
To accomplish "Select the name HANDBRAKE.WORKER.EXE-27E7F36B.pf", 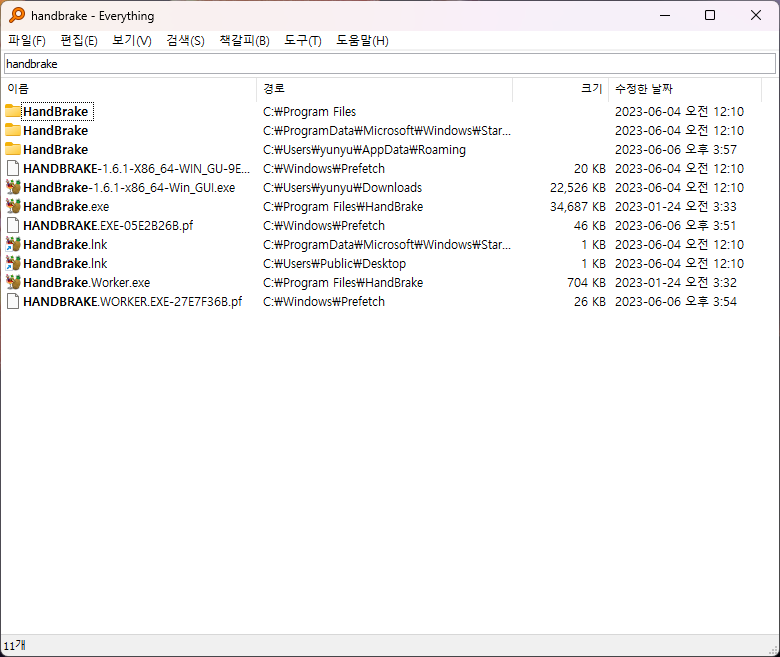I will pos(132,301).
